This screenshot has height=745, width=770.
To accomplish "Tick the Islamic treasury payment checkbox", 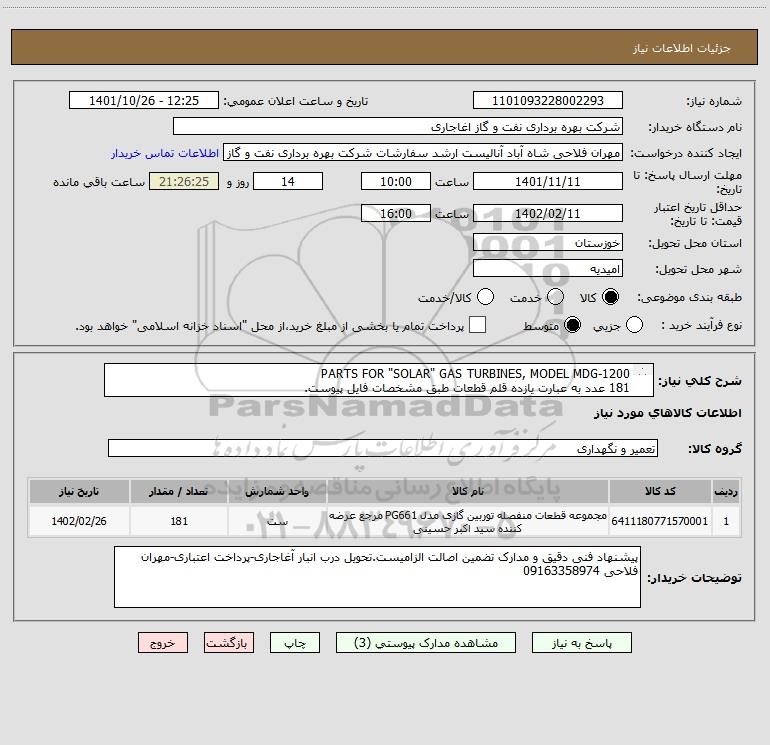I will (x=477, y=325).
